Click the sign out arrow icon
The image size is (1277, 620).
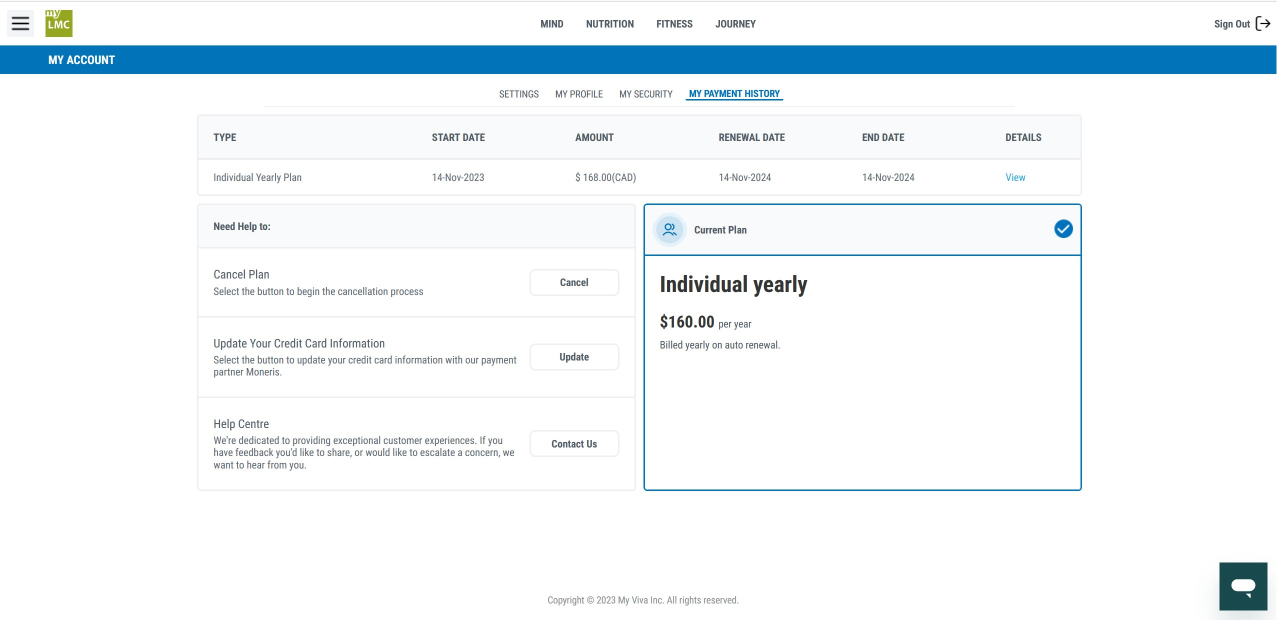pos(1263,24)
